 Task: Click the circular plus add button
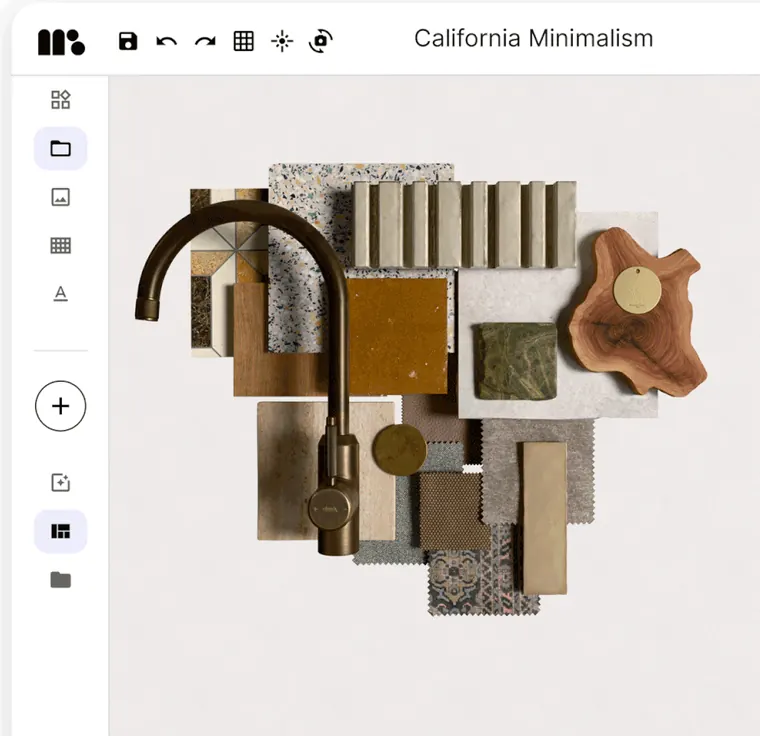click(61, 406)
